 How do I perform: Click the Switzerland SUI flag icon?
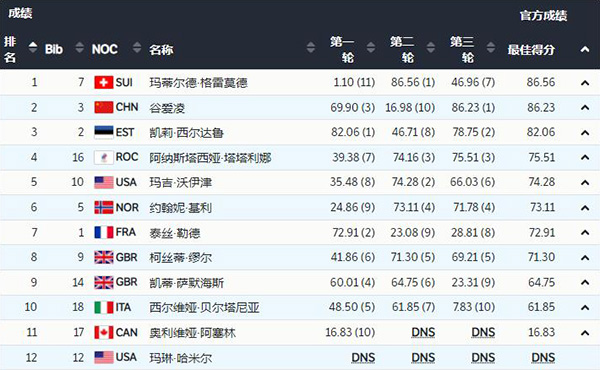click(x=104, y=82)
